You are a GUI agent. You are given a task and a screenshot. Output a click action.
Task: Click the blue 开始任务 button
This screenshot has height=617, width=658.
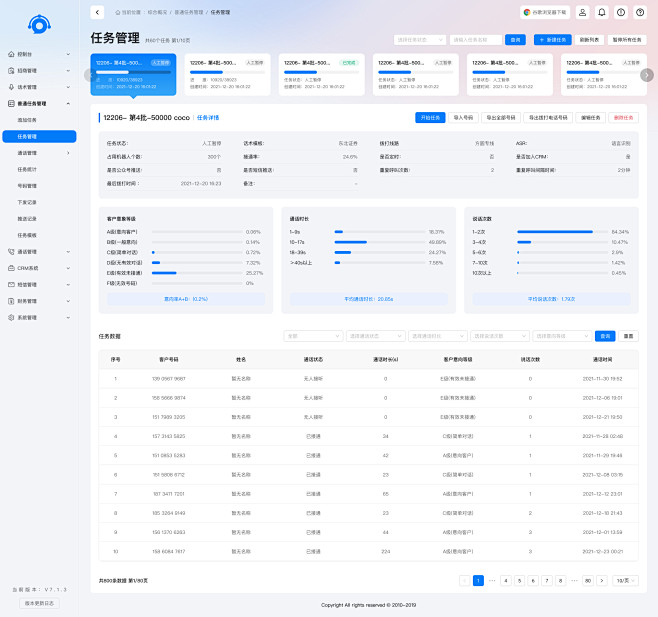(x=430, y=117)
